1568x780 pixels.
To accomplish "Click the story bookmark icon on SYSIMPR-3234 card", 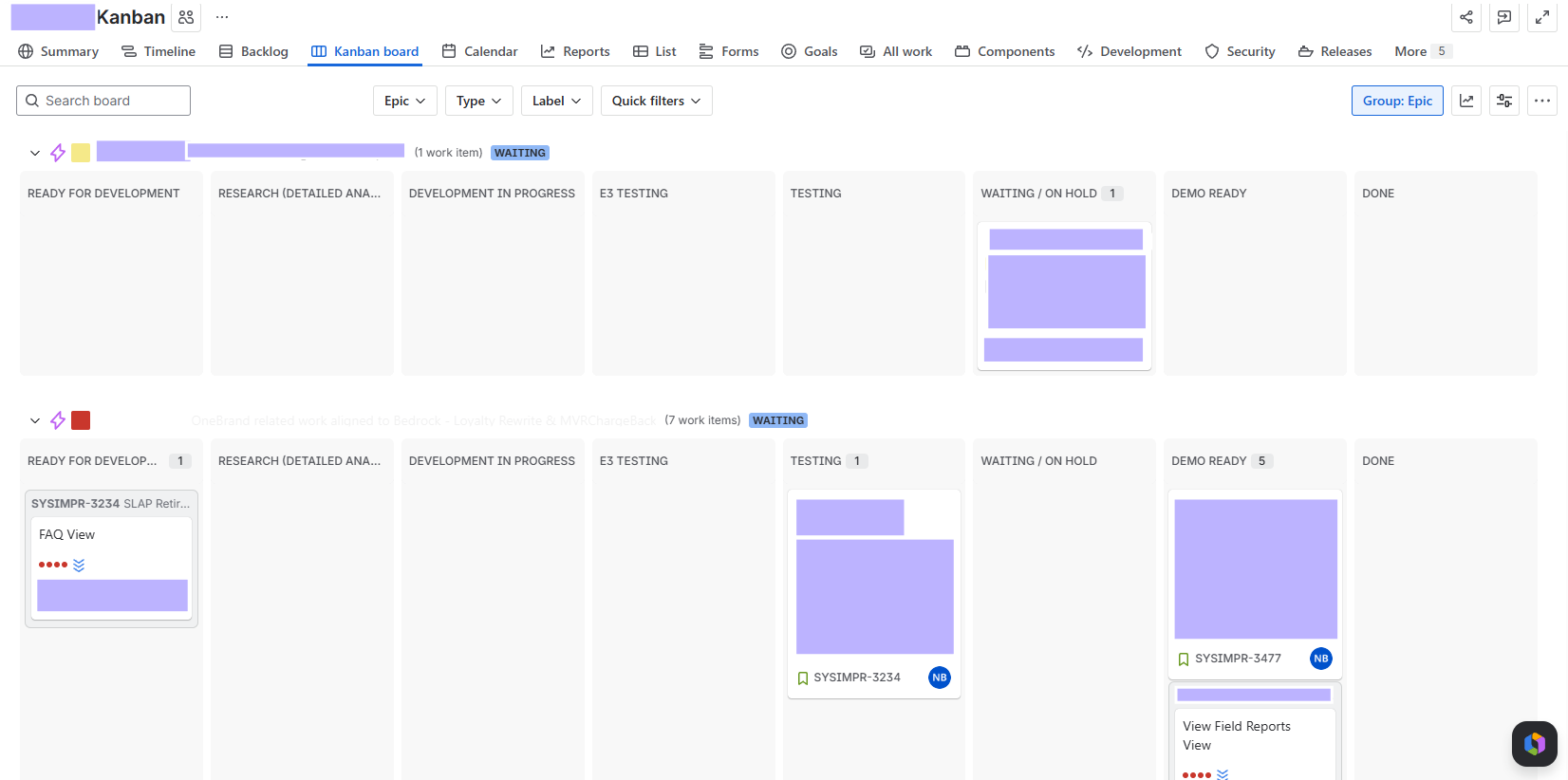I will (803, 678).
